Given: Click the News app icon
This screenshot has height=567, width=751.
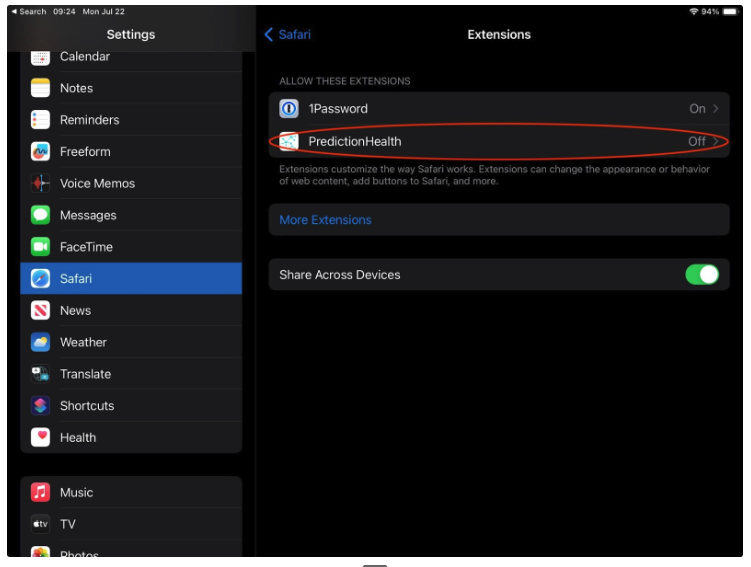Looking at the screenshot, I should [x=40, y=310].
